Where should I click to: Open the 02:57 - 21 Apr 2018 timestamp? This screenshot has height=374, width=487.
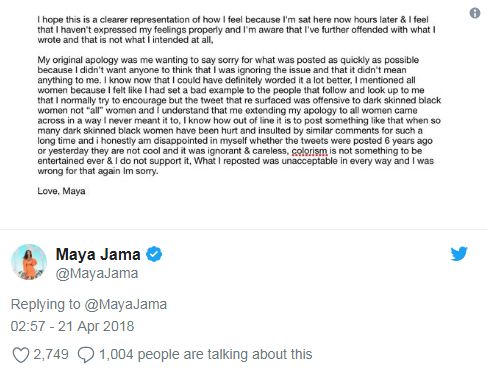(72, 326)
